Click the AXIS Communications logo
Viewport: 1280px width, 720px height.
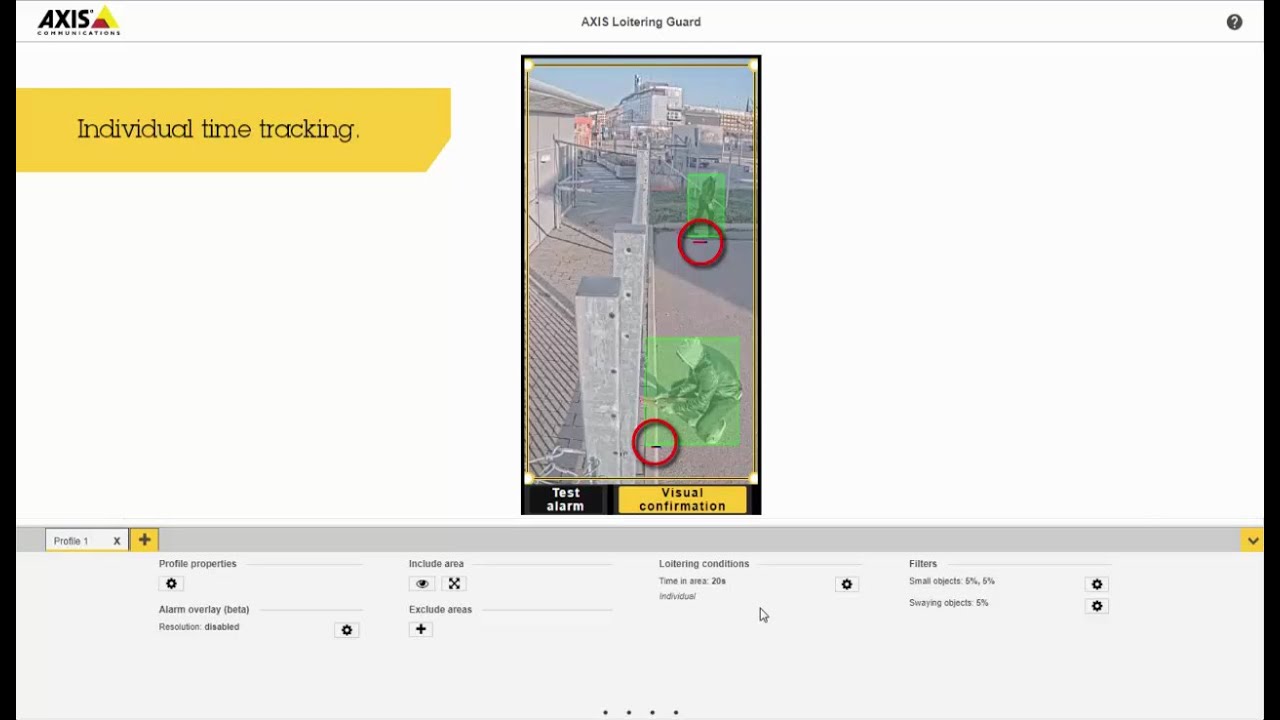[x=79, y=21]
